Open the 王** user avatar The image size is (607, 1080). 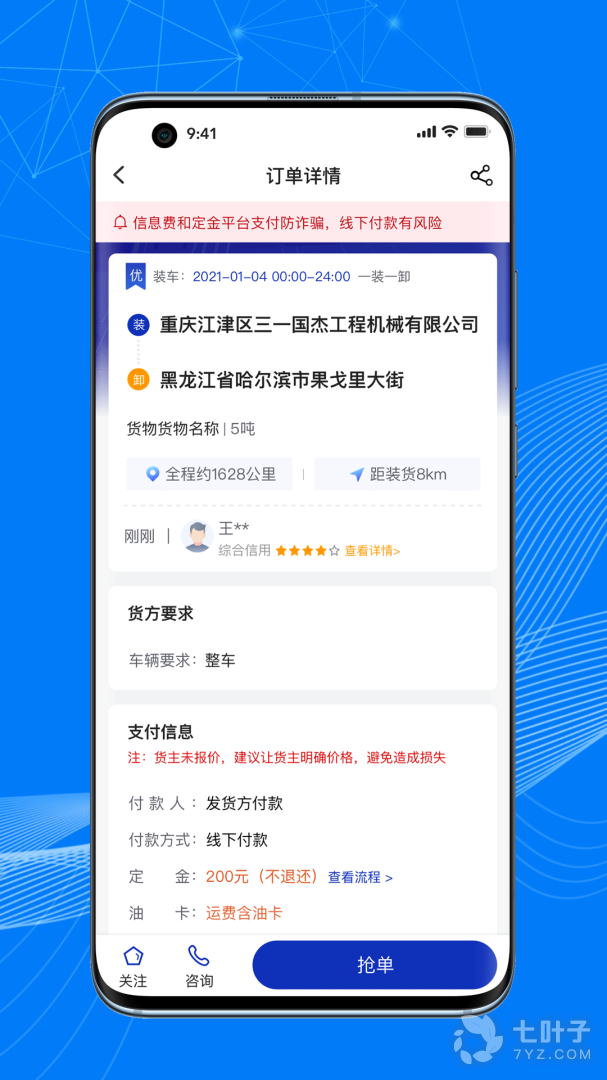[197, 536]
